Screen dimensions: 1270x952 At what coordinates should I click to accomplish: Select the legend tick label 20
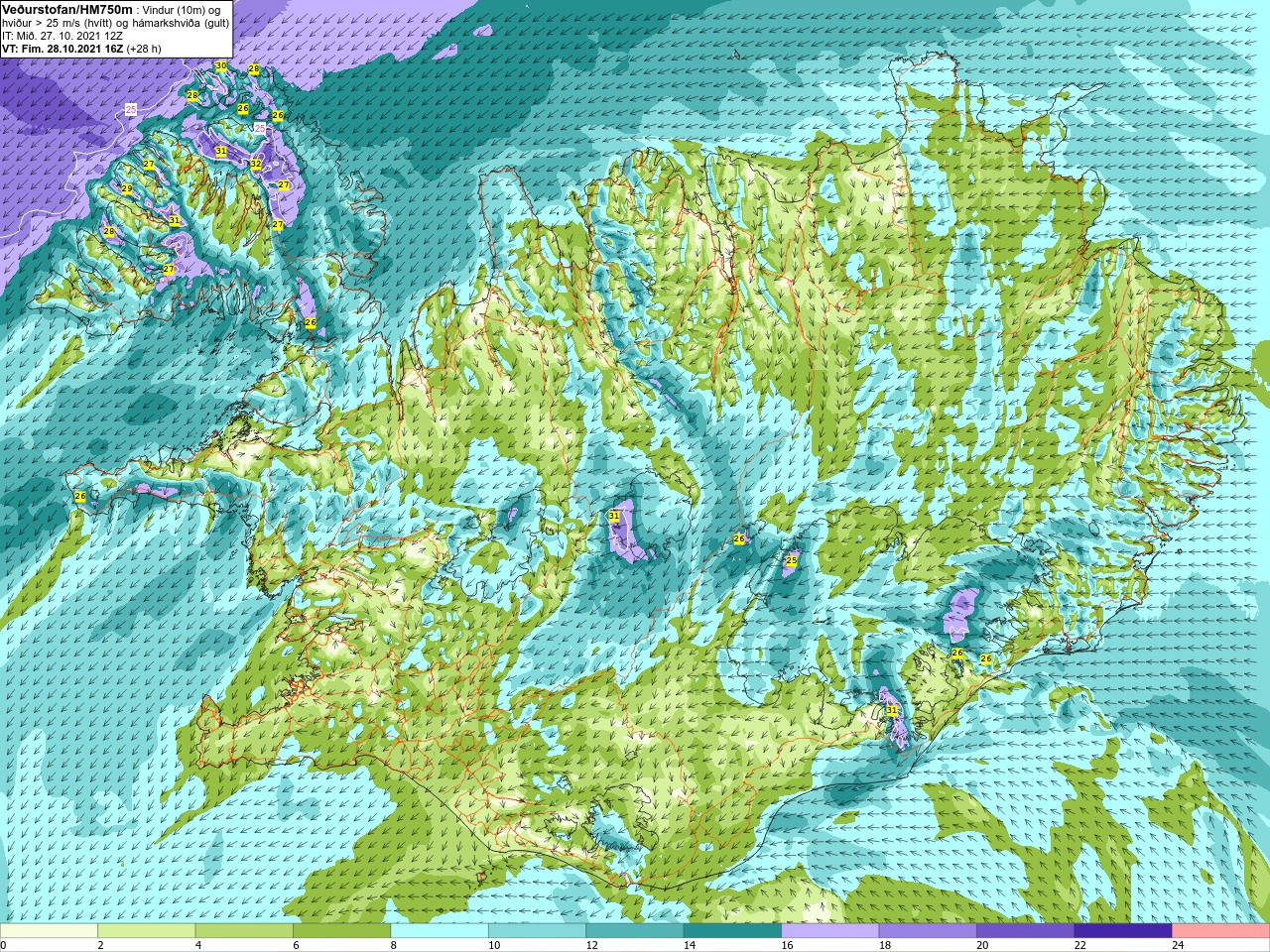click(983, 945)
